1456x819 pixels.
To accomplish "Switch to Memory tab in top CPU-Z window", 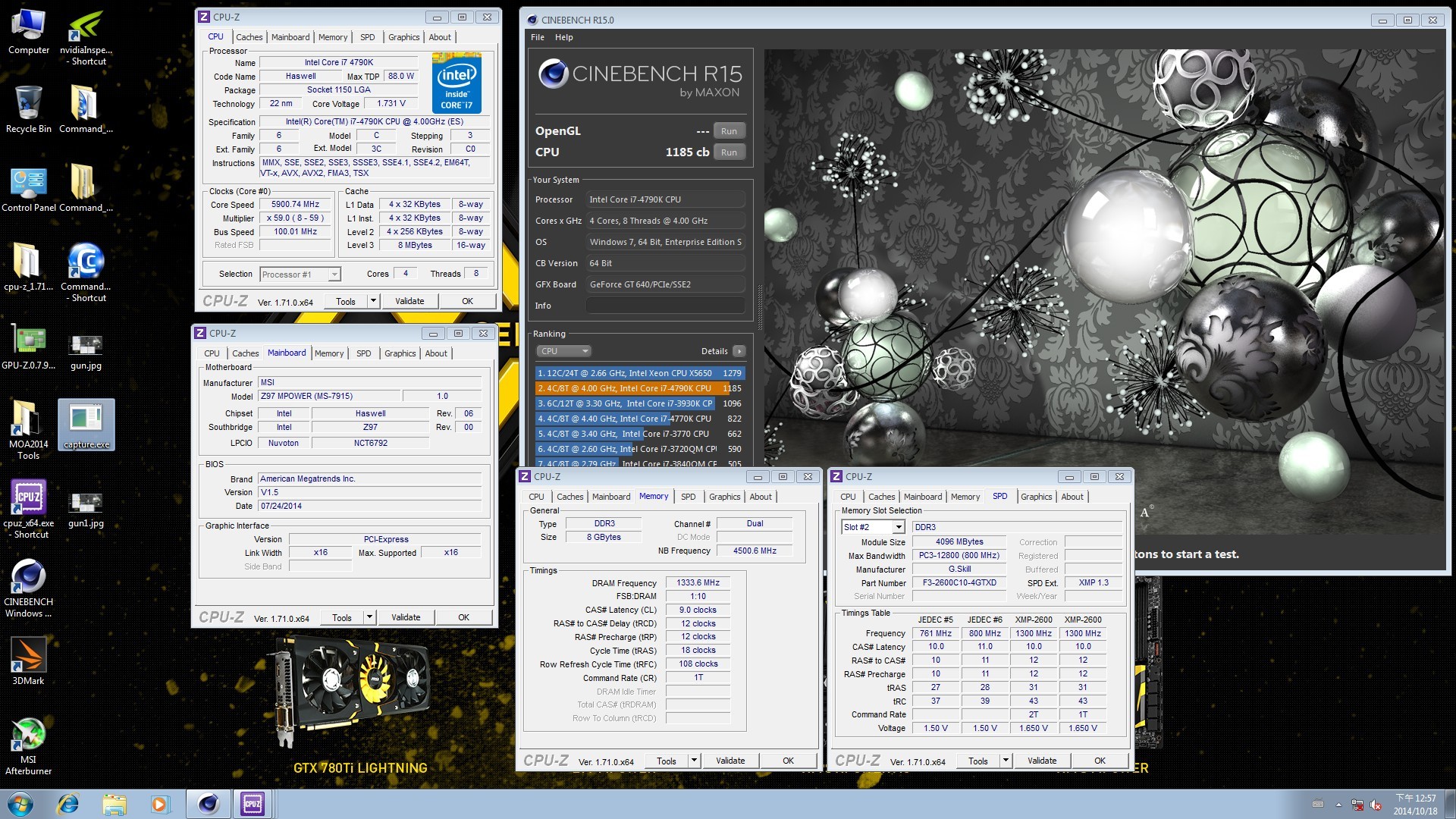I will pyautogui.click(x=333, y=37).
